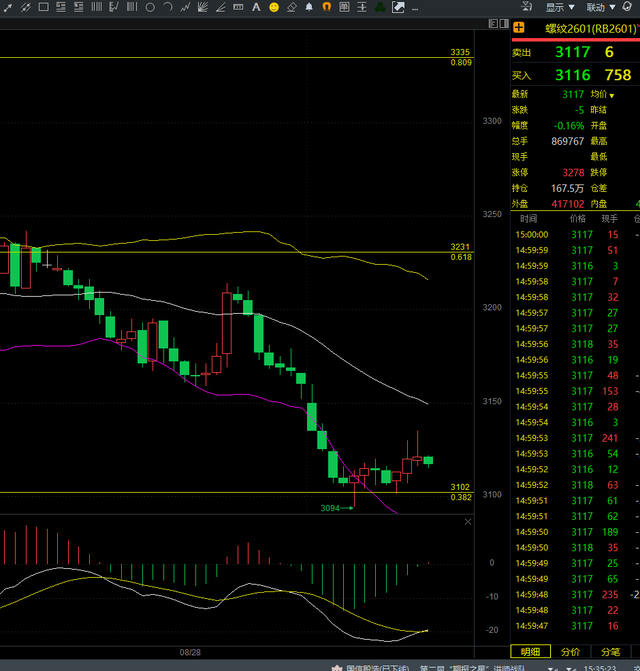640x671 pixels.
Task: Close the MACD indicator sub-panel
Action: click(467, 521)
